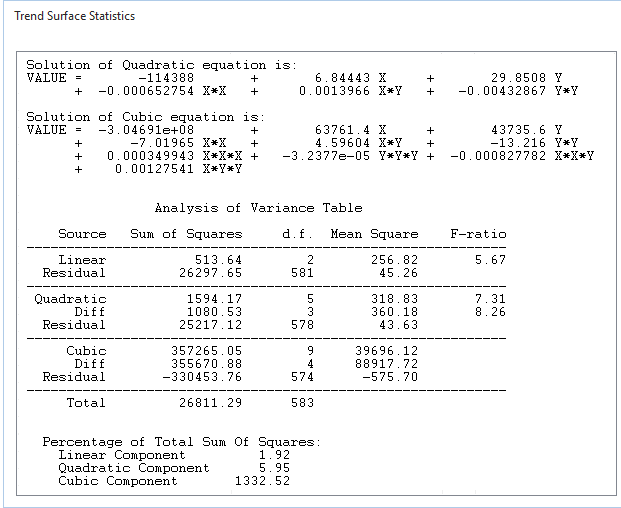Click the Total sum of squares 26811.29

[x=210, y=403]
